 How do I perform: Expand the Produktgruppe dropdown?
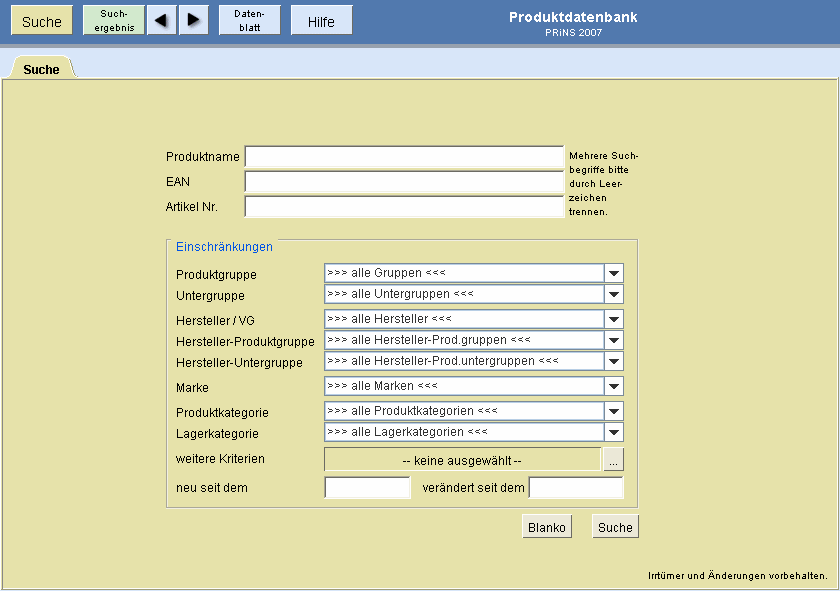[x=613, y=273]
